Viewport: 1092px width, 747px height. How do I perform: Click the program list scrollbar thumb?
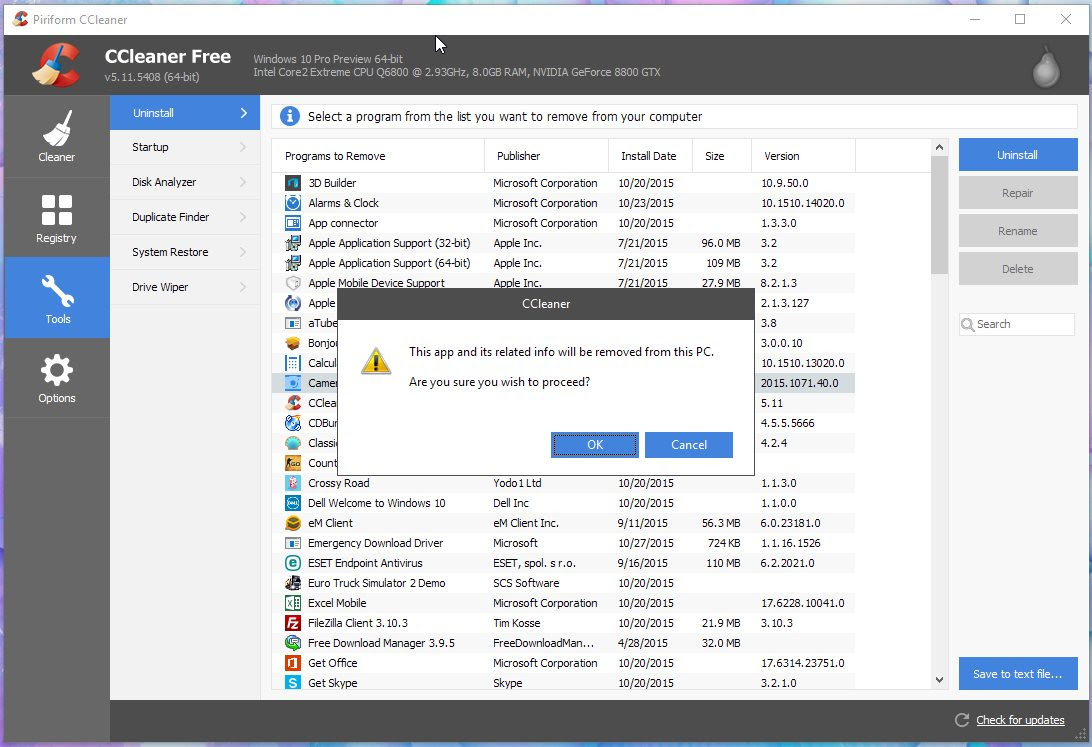939,215
